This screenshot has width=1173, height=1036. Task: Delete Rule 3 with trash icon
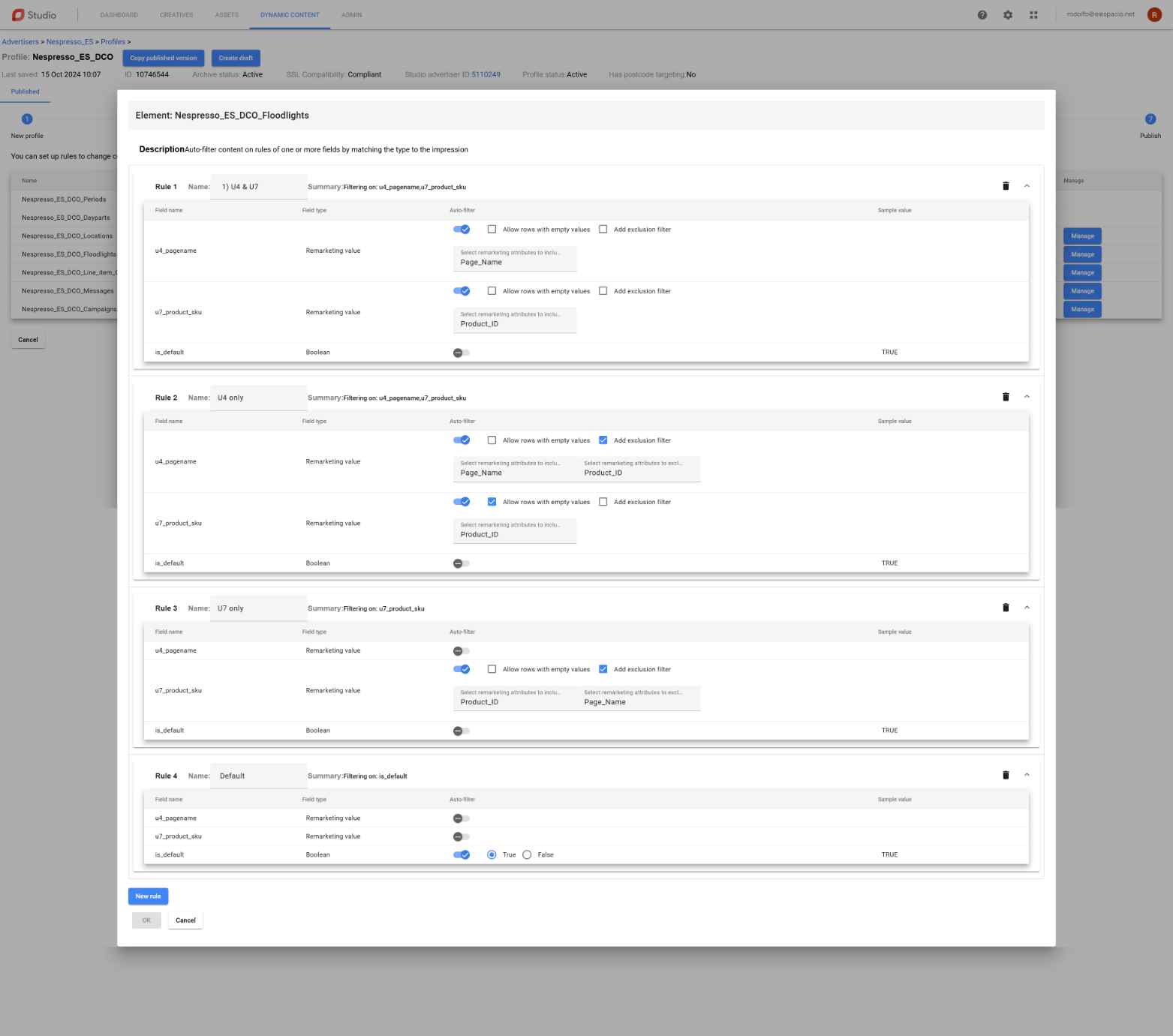point(1006,608)
